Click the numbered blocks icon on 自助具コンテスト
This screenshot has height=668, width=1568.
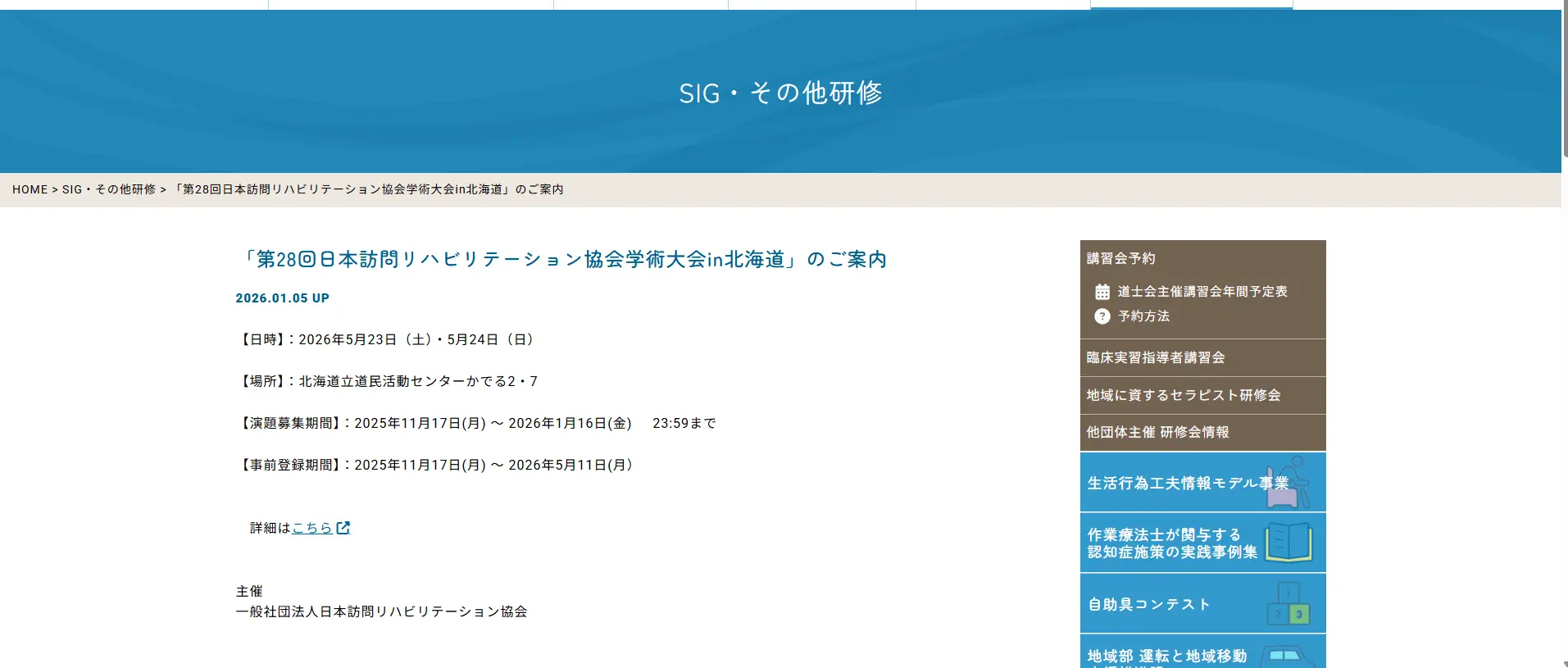[1288, 604]
